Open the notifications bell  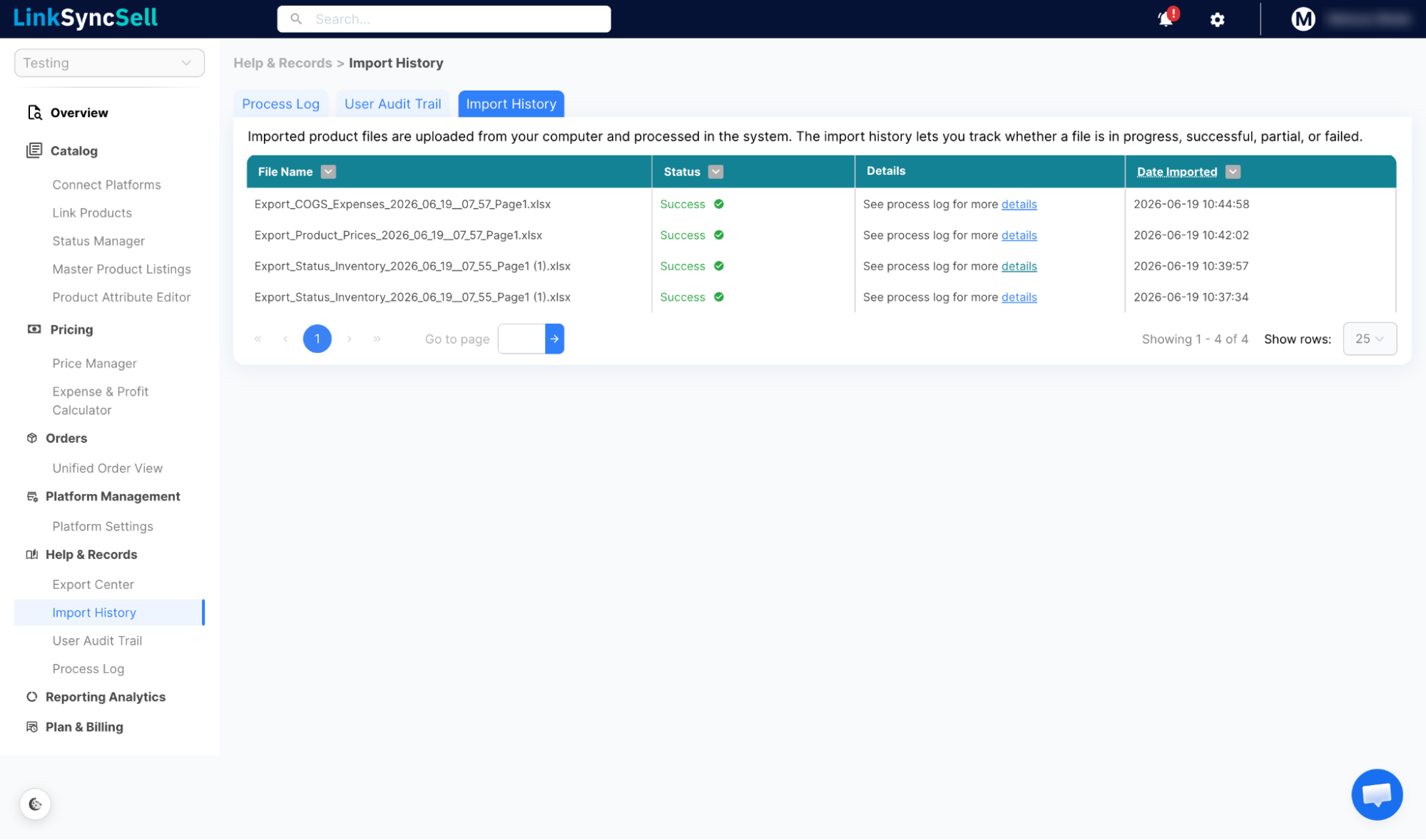pyautogui.click(x=1166, y=19)
